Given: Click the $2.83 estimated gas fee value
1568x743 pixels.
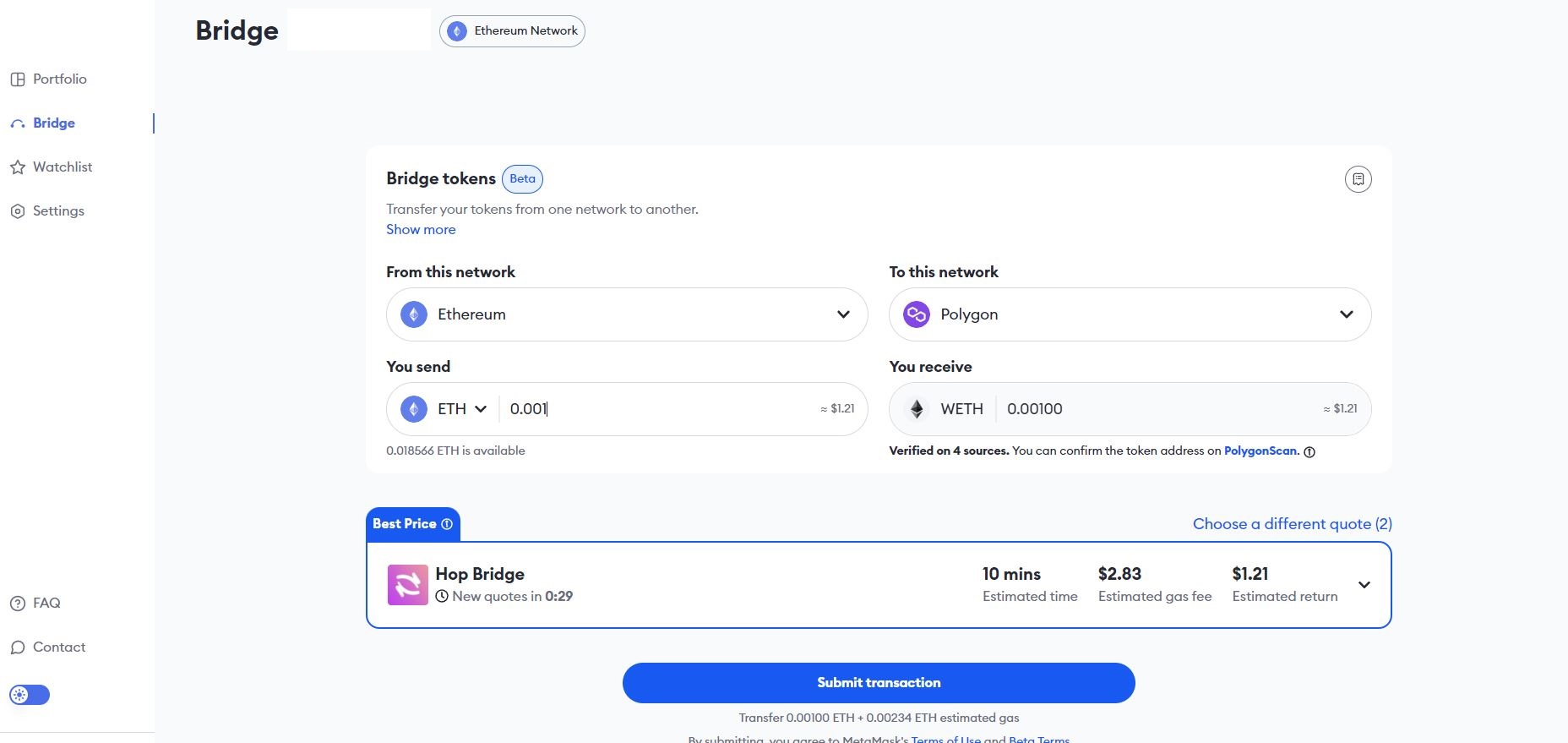Looking at the screenshot, I should (1119, 574).
